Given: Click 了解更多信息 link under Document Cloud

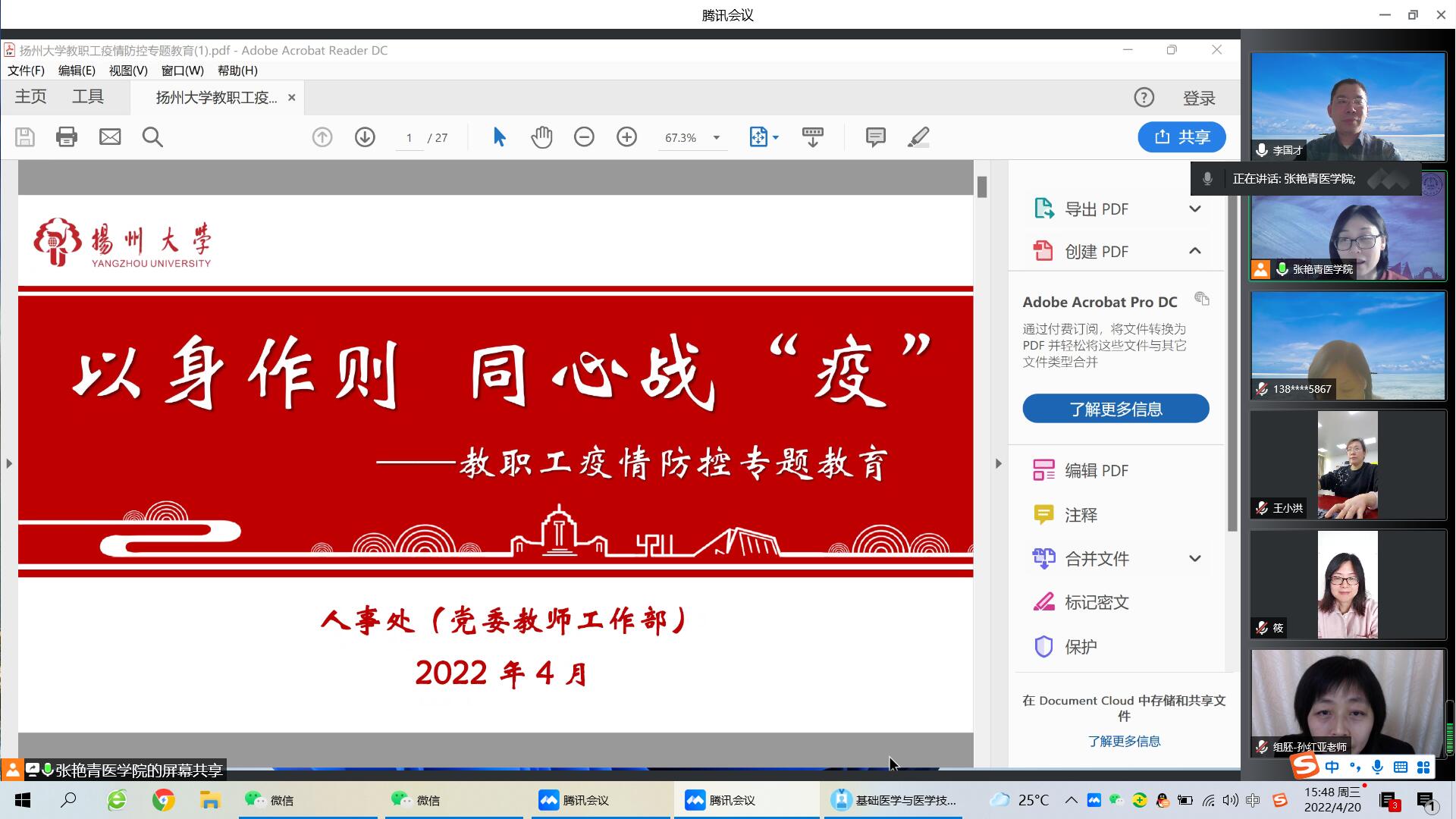Looking at the screenshot, I should point(1124,741).
